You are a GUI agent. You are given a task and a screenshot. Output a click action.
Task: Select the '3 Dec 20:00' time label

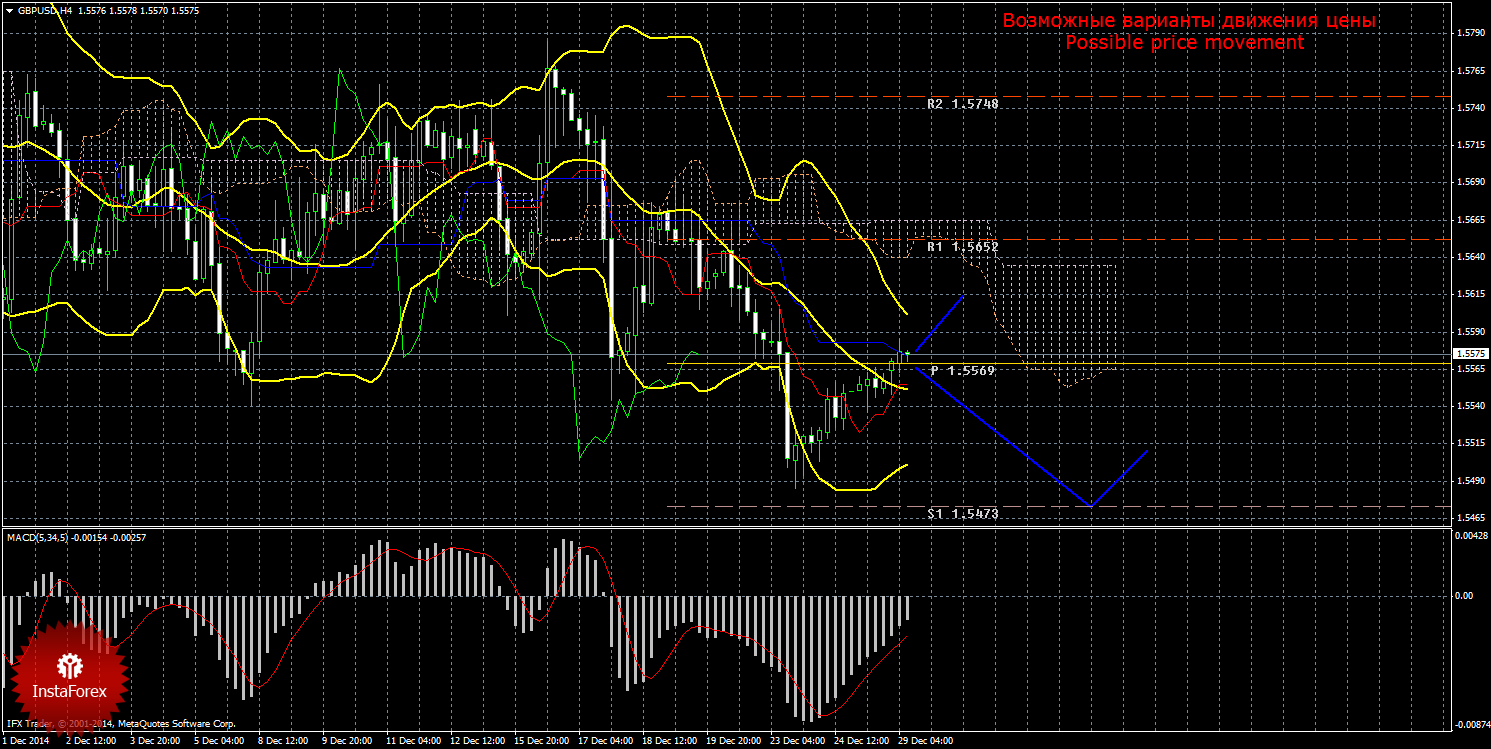pos(153,742)
